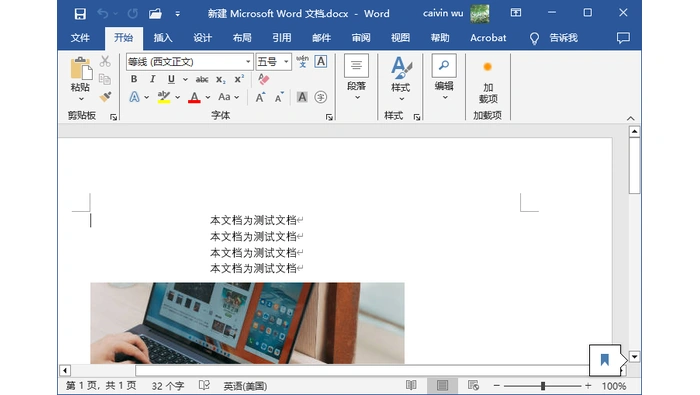This screenshot has height=395, width=700.
Task: Open the 帮助 tab
Action: pyautogui.click(x=440, y=38)
